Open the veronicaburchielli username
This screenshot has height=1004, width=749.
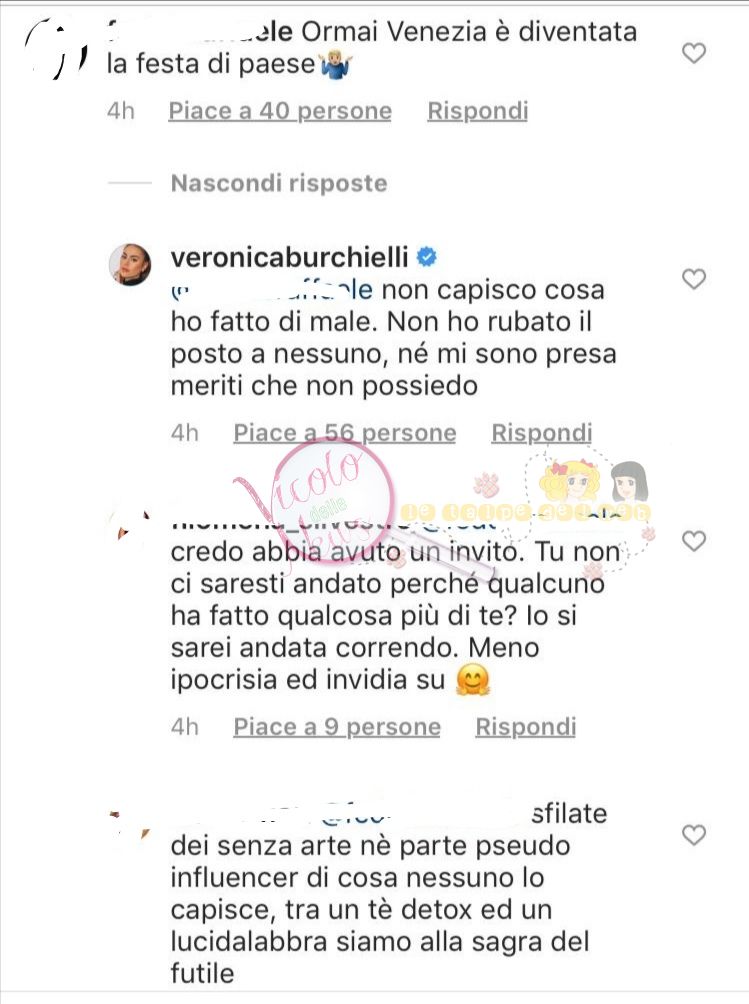click(x=289, y=257)
